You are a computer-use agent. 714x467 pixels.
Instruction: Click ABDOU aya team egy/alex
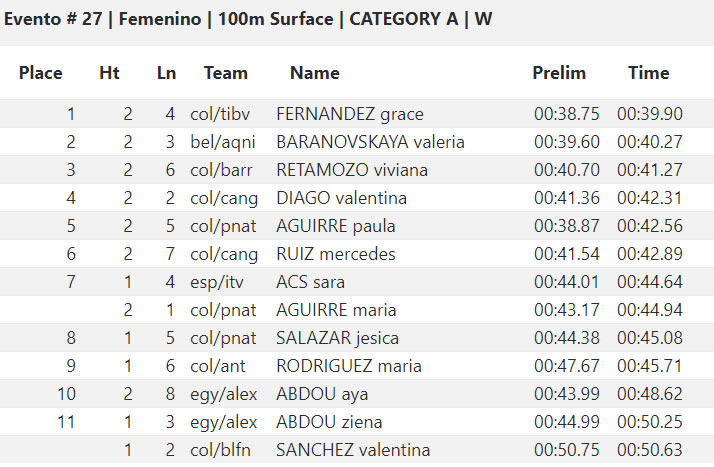[224, 394]
